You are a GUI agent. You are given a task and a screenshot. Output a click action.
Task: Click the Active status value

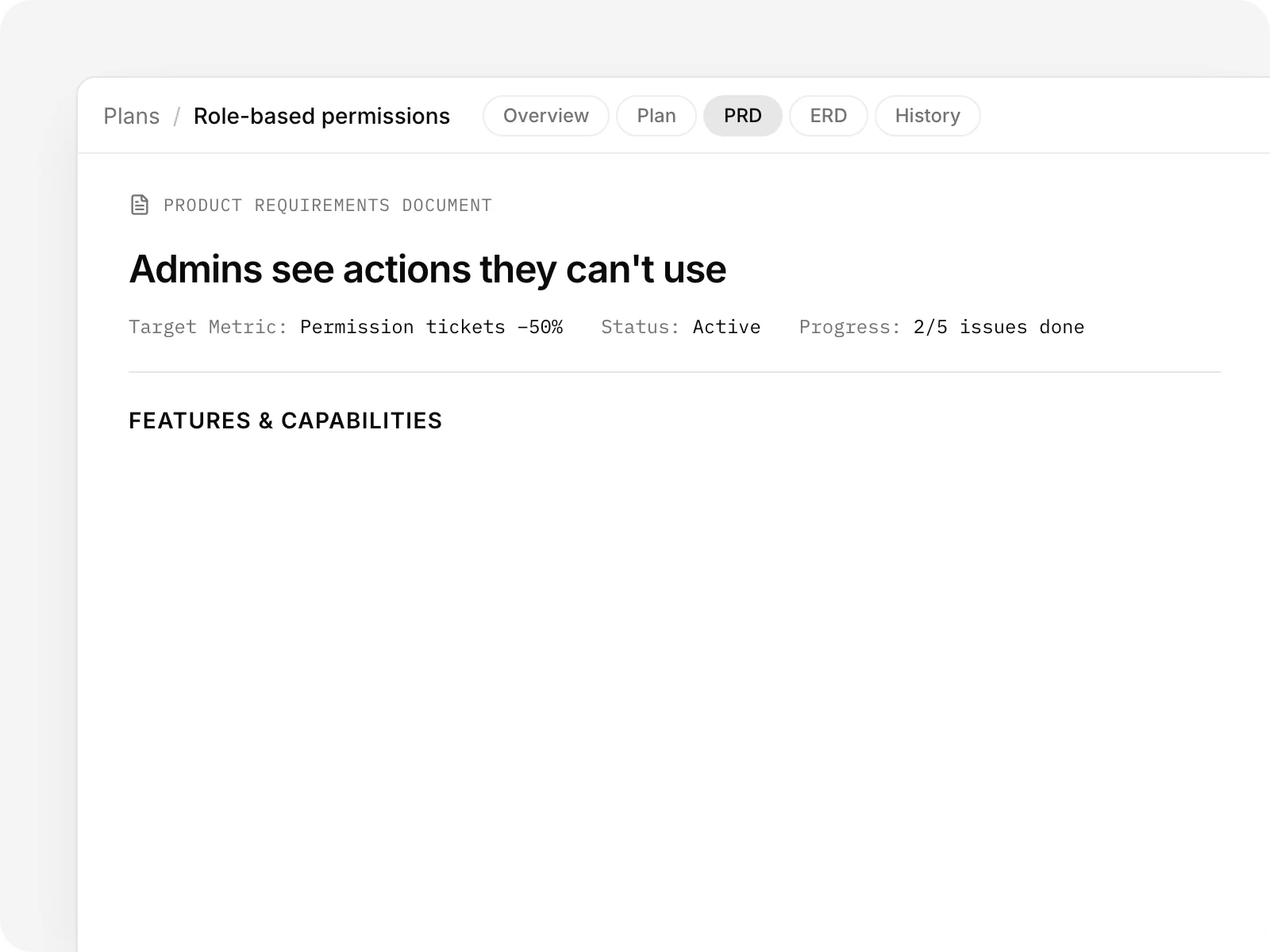pyautogui.click(x=726, y=327)
